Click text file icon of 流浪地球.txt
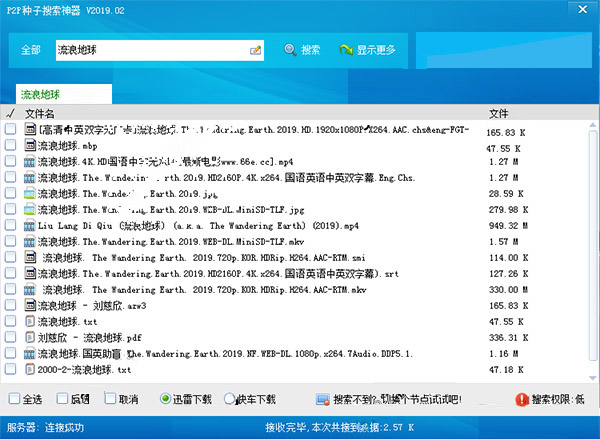The height and width of the screenshot is (440, 600). pos(30,321)
